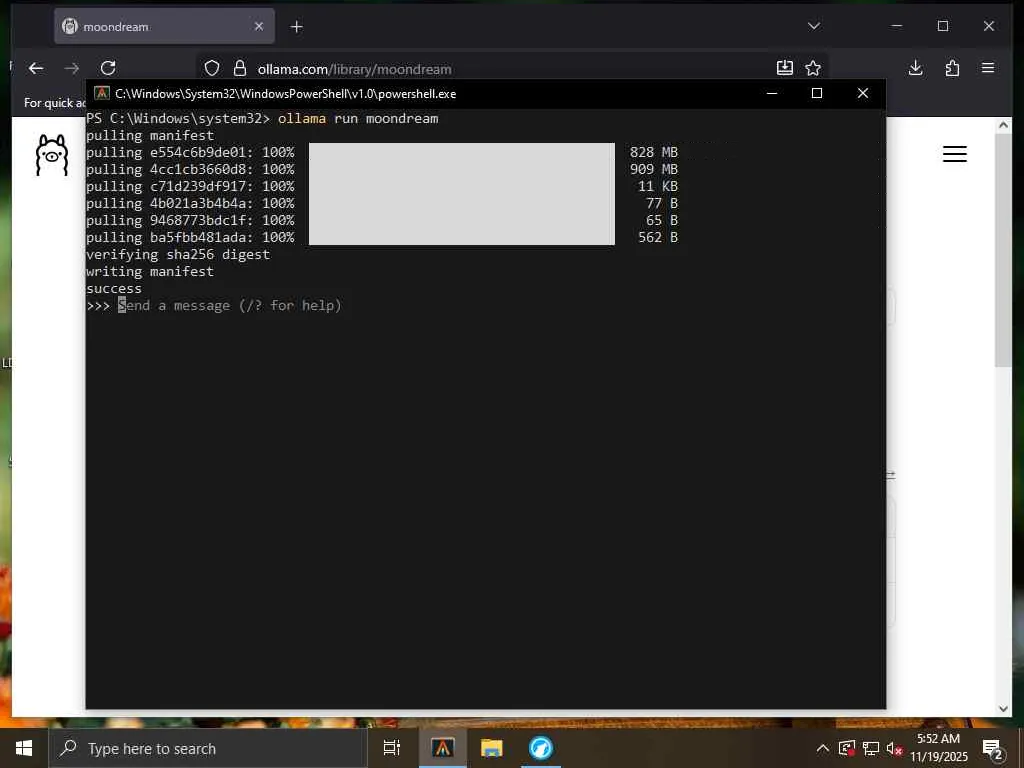
Task: Open the browser downloads panel
Action: point(916,68)
